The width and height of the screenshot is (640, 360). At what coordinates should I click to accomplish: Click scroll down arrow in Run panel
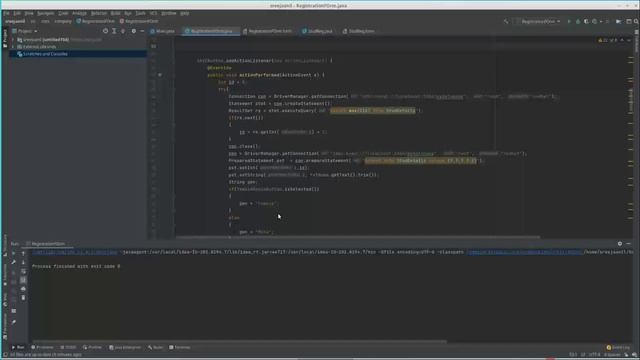[x=23, y=262]
